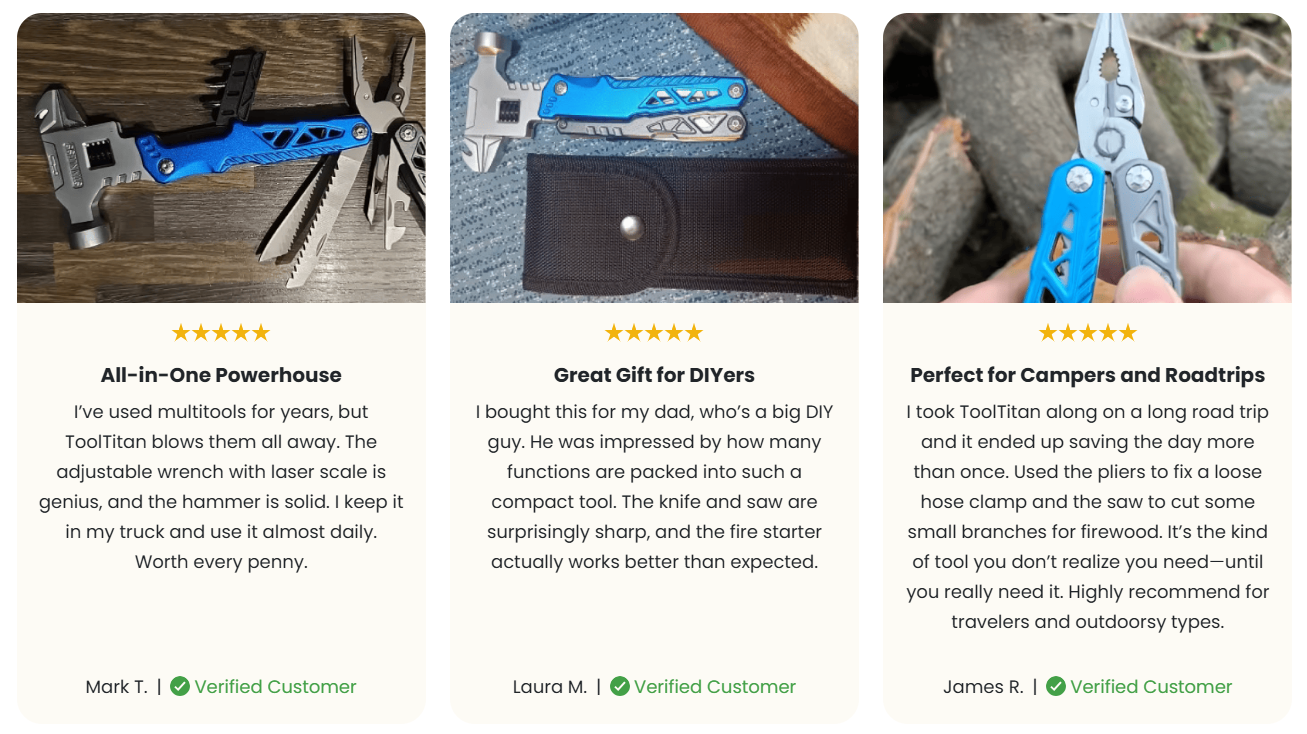
Task: Open the photo of multitool with black pouch
Action: click(654, 158)
